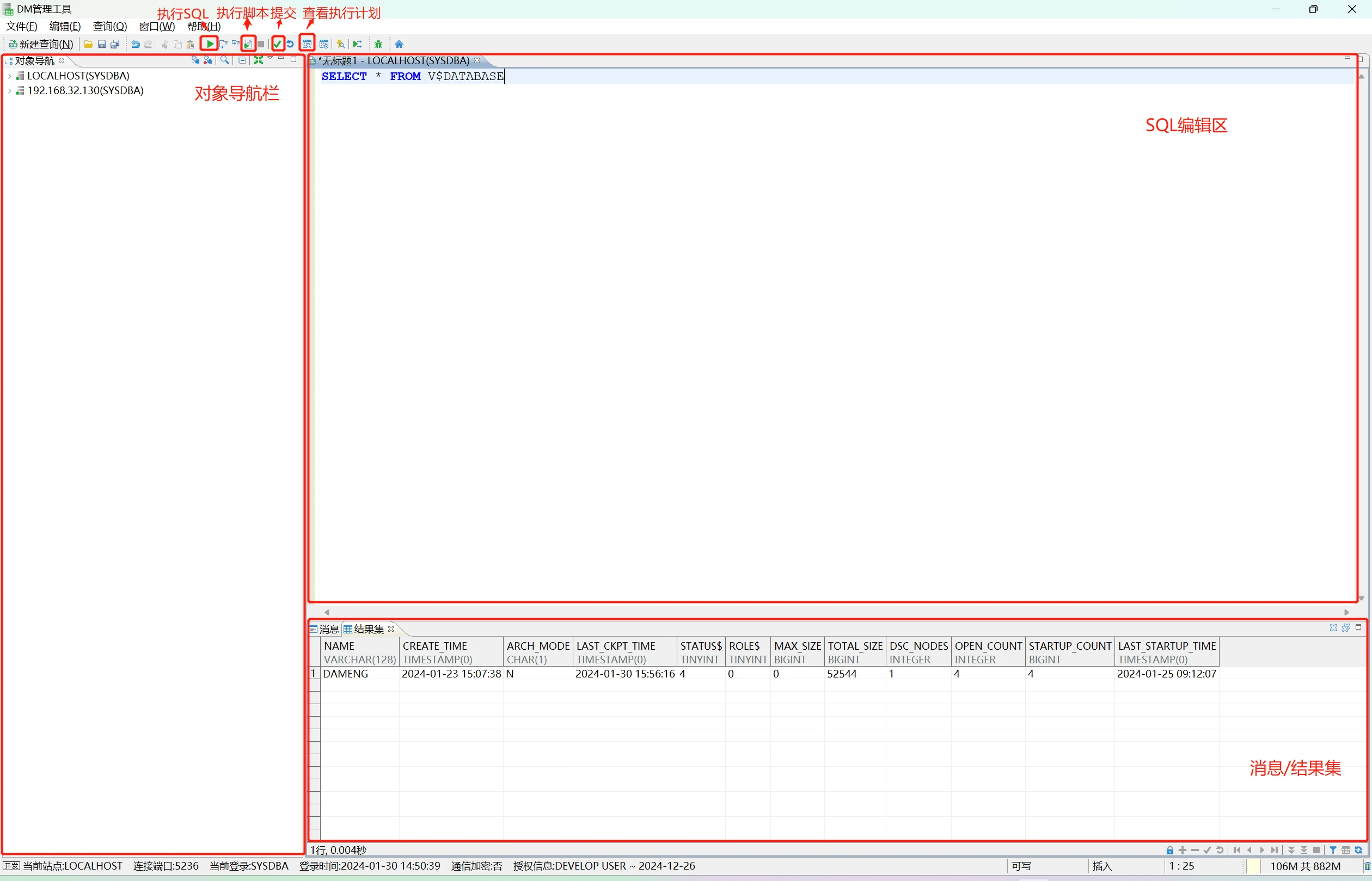The height and width of the screenshot is (881, 1372).
Task: Click the SQL editor horizontal scrollbar right arrow
Action: coord(1347,612)
